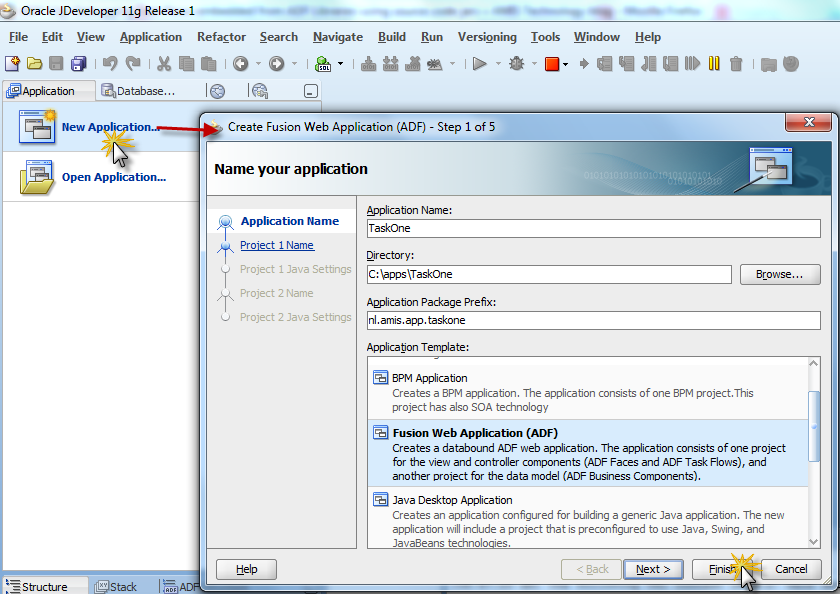Go to Project 1 Name step link
The height and width of the screenshot is (594, 840).
click(276, 245)
